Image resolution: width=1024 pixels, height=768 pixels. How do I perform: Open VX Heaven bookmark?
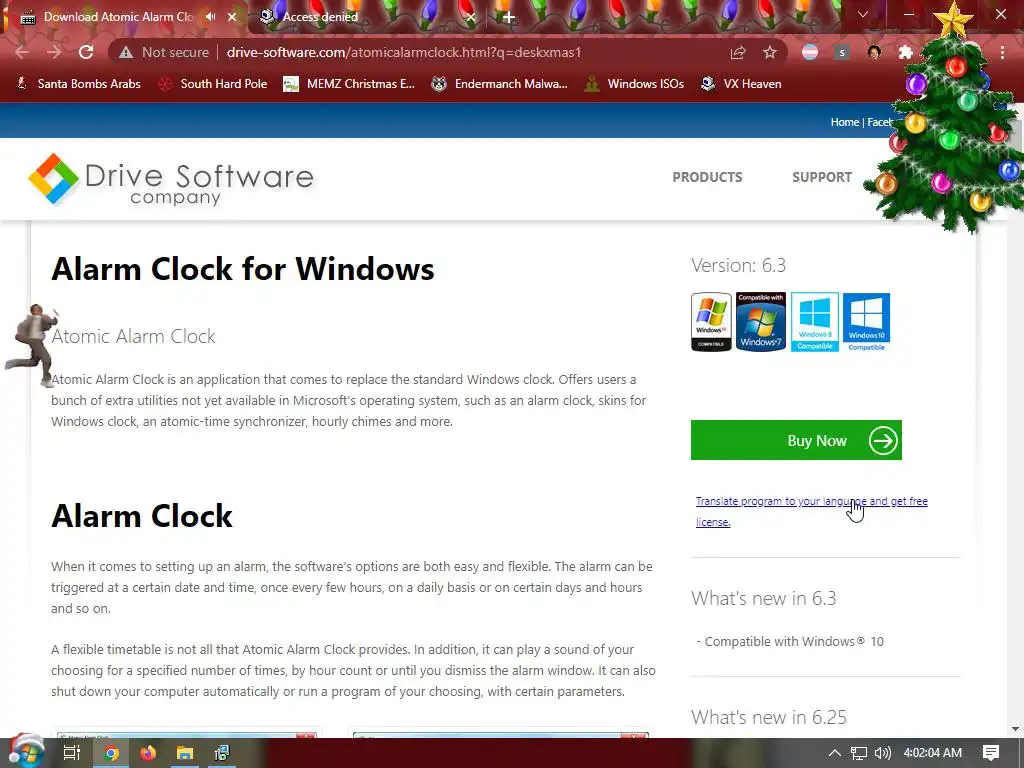(741, 84)
